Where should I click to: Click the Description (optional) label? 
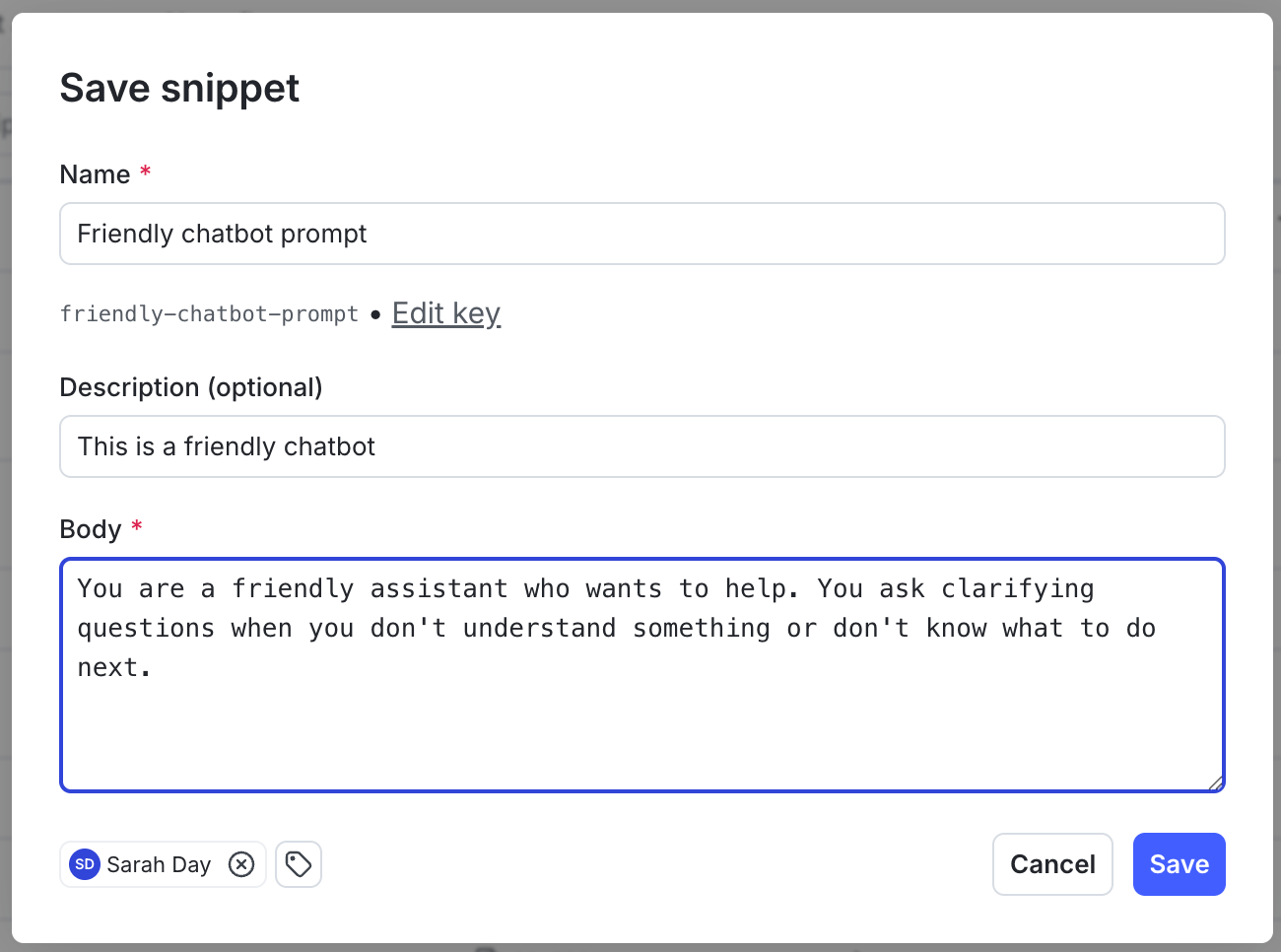click(191, 386)
